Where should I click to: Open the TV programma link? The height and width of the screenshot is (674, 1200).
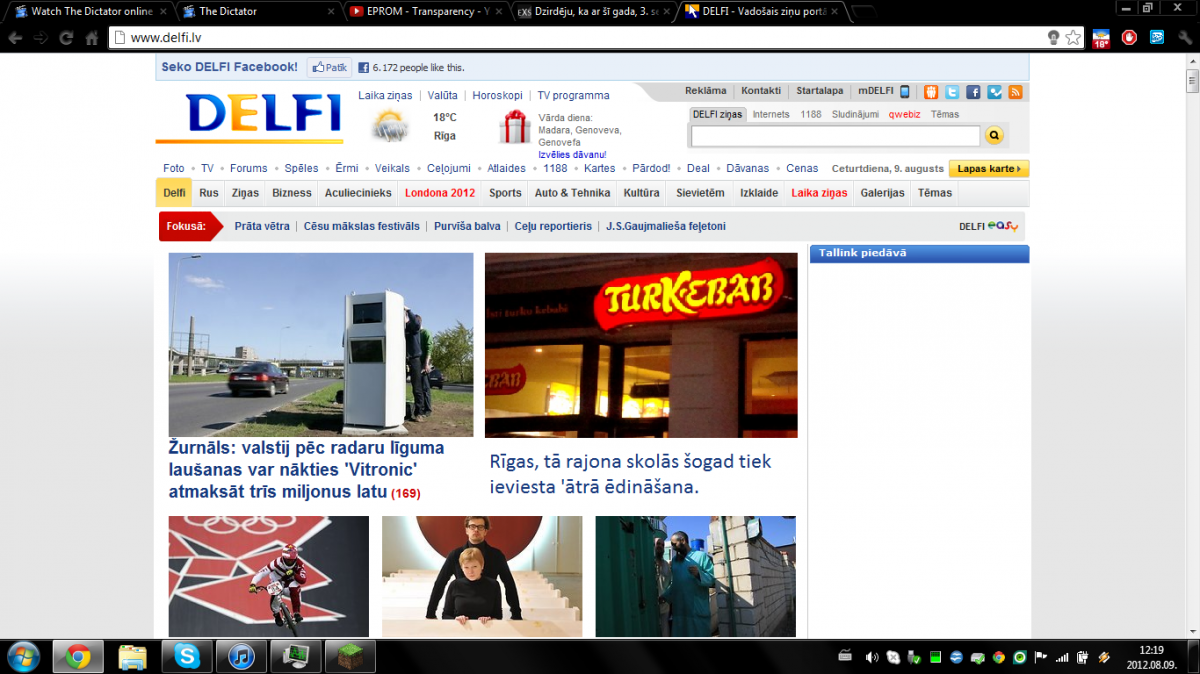click(x=573, y=96)
